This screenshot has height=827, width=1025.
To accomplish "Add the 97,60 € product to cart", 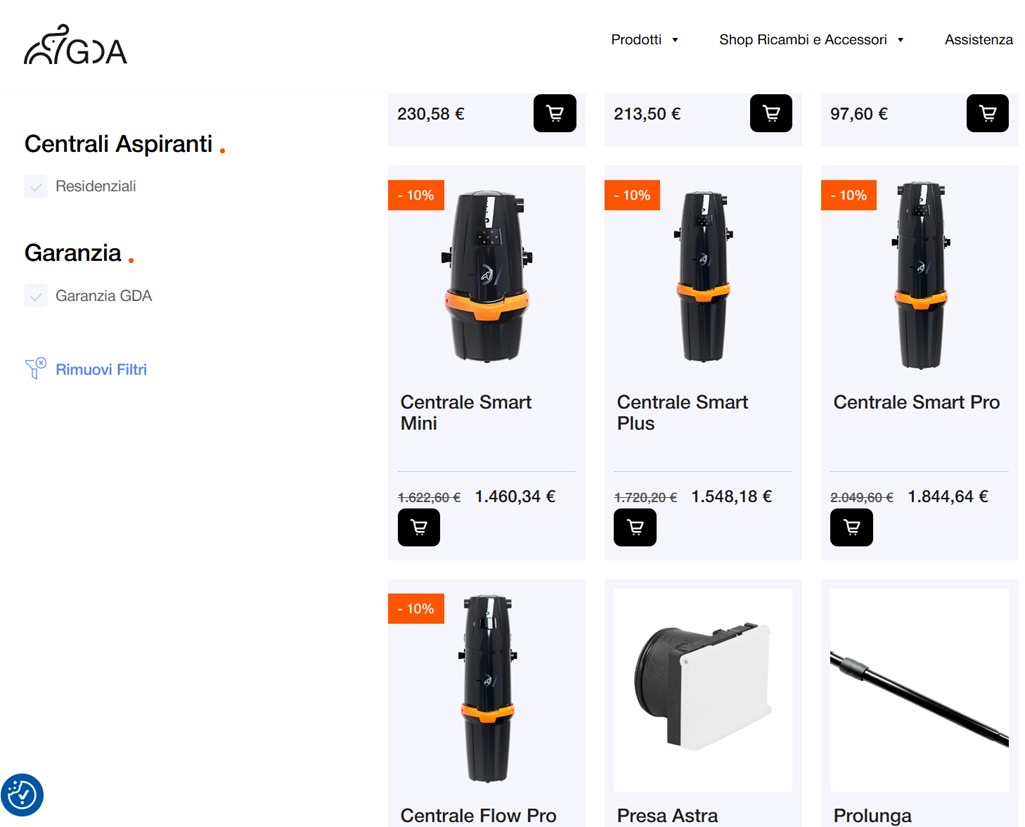I will (x=987, y=114).
